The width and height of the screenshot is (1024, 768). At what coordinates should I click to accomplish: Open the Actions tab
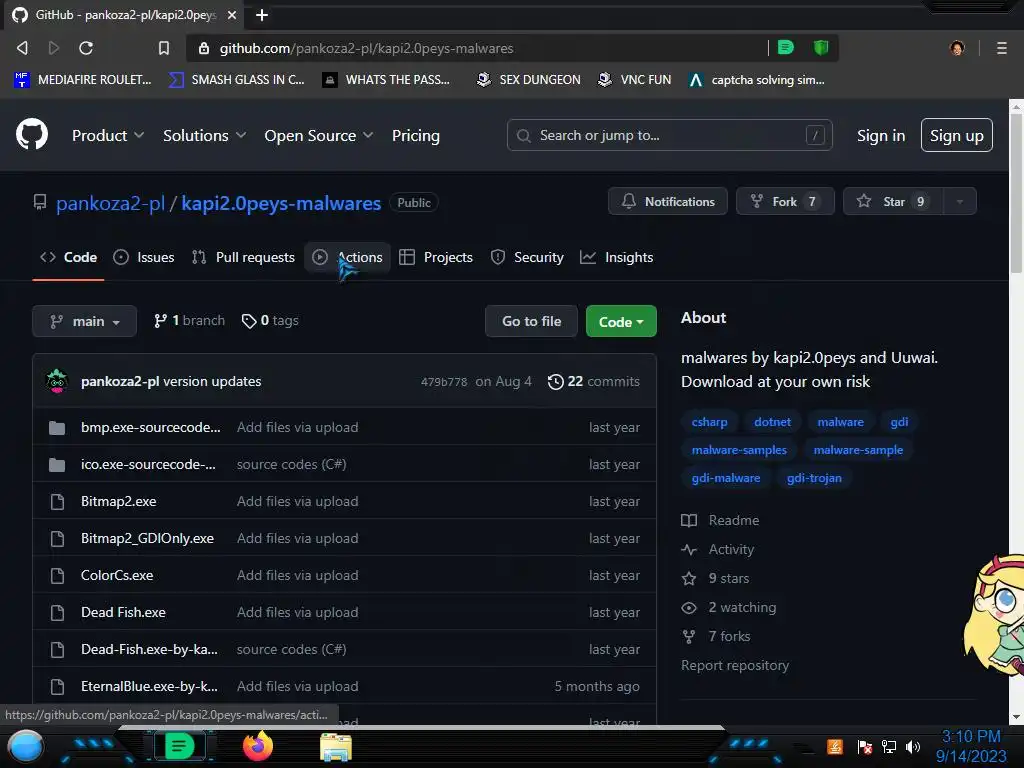[347, 257]
